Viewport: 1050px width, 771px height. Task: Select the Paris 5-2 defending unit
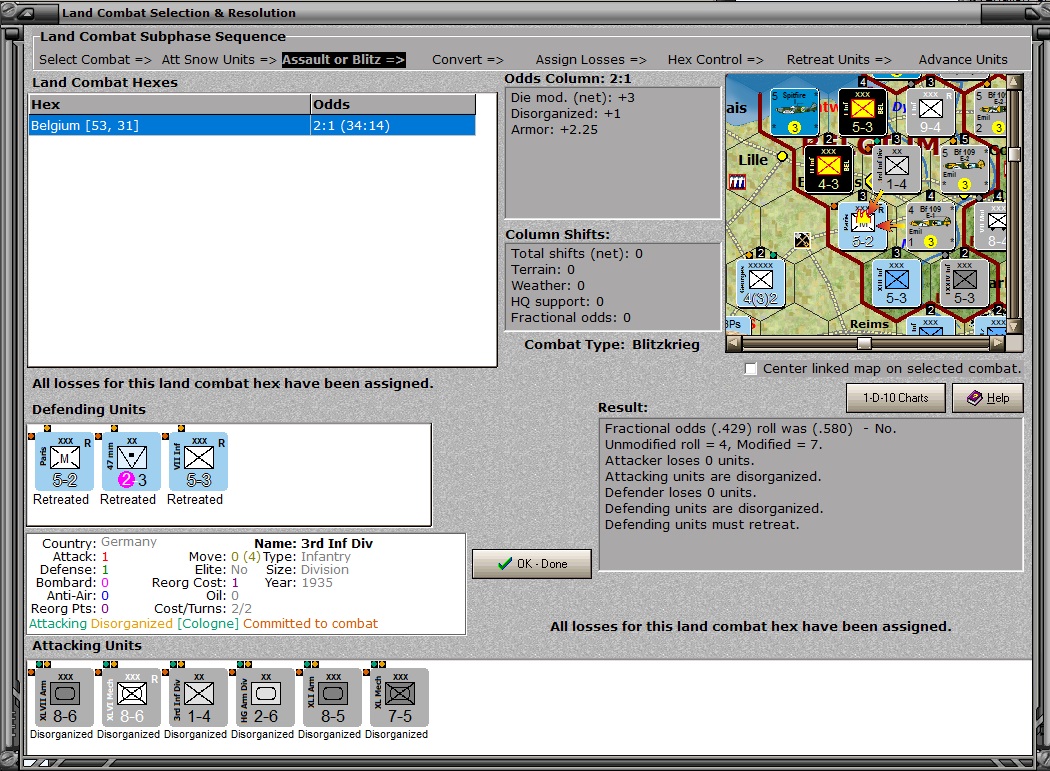click(x=64, y=462)
